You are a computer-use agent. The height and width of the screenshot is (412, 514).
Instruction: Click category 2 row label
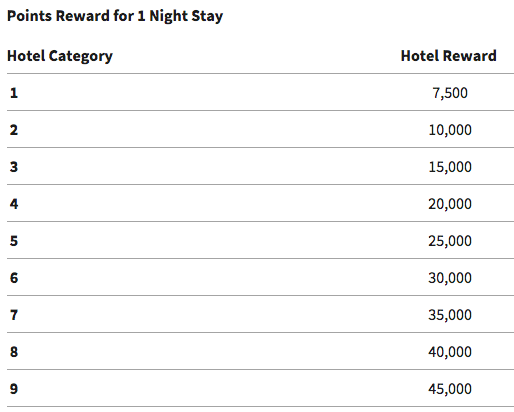coord(14,130)
